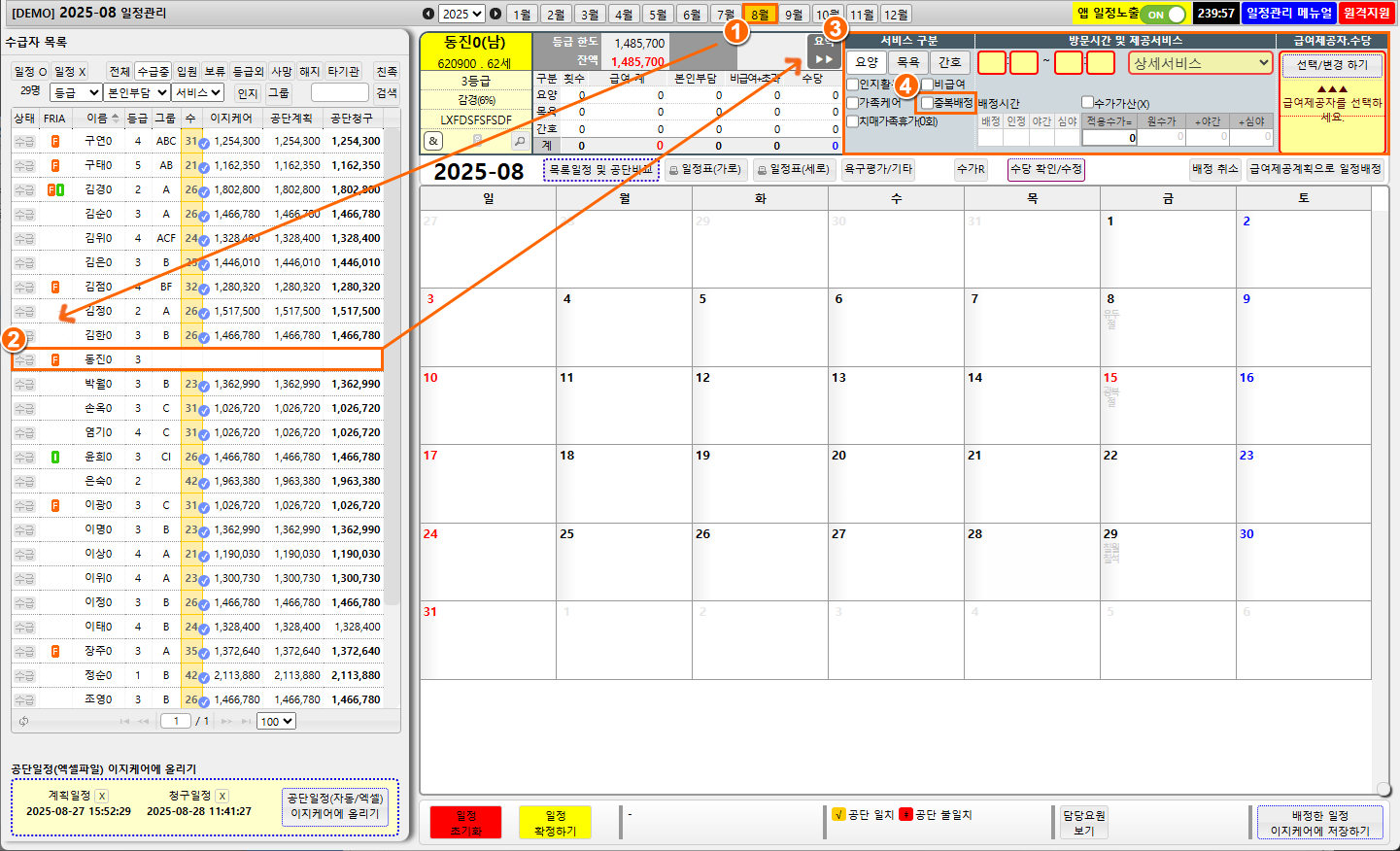Go to previous year with left arrow

pos(428,14)
